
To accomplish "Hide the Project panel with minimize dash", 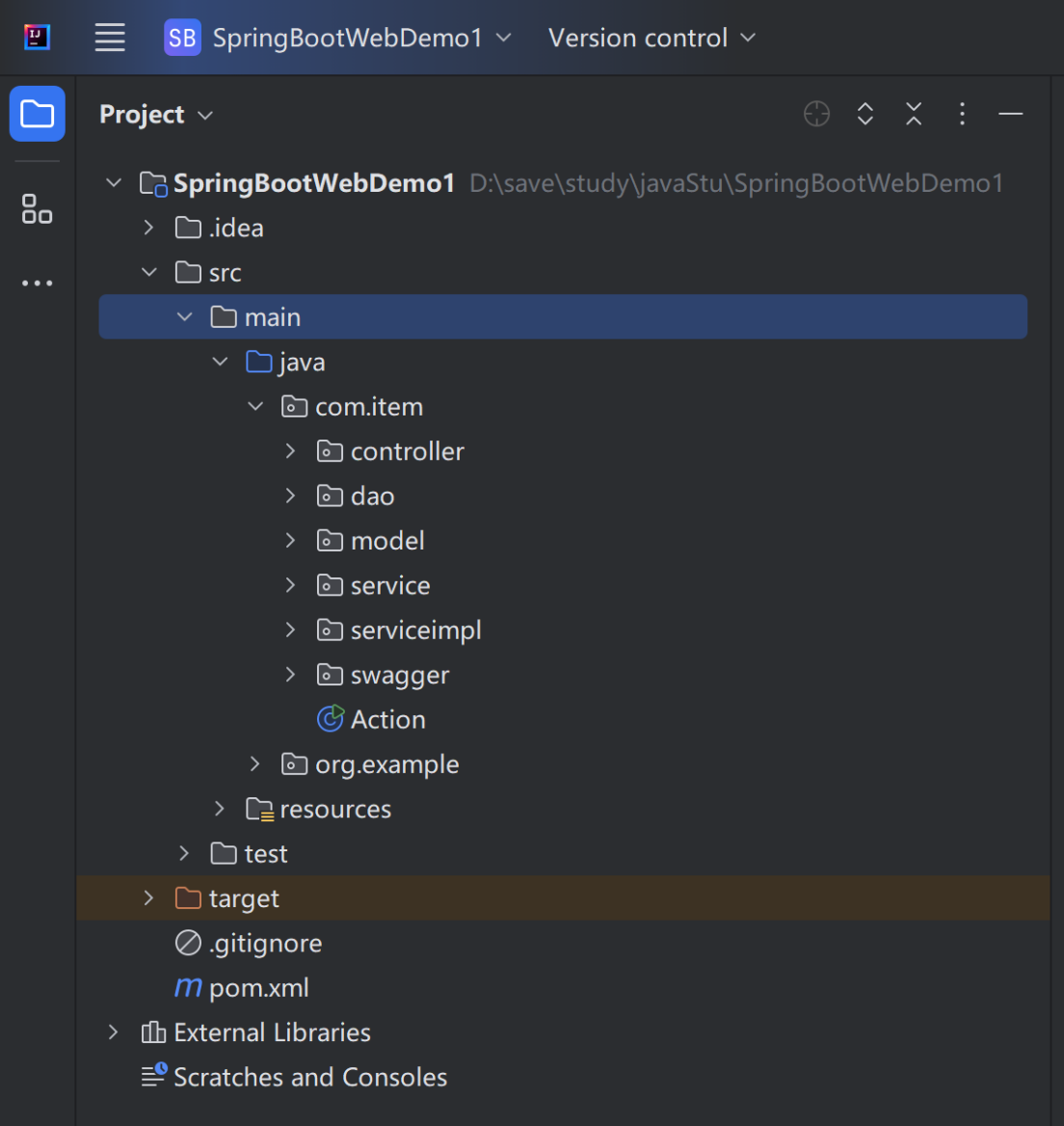I will pyautogui.click(x=1010, y=114).
